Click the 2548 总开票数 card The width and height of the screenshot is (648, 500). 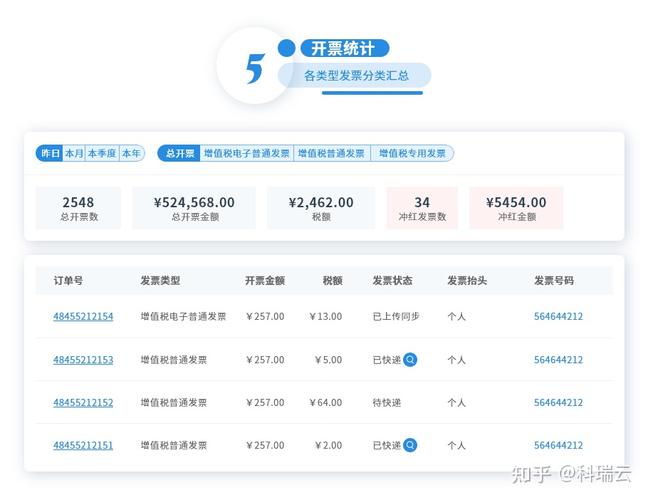coord(79,208)
